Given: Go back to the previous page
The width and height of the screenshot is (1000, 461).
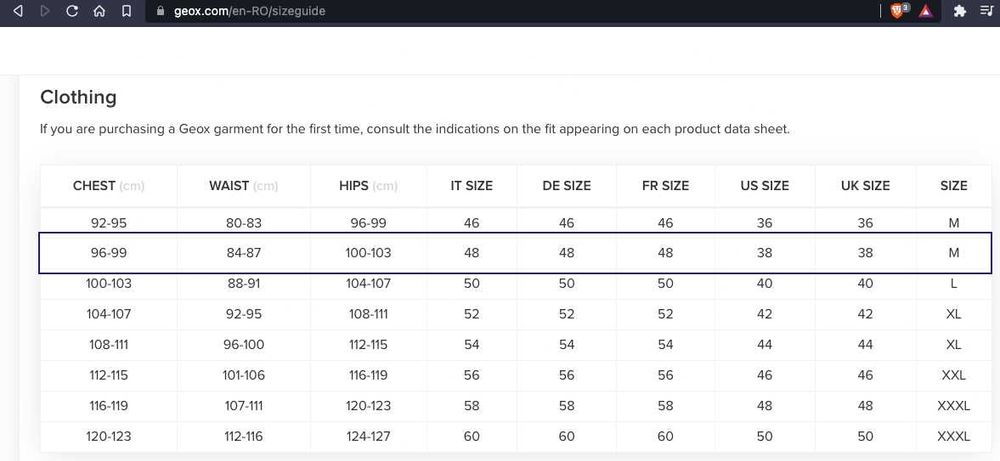Looking at the screenshot, I should [x=18, y=11].
